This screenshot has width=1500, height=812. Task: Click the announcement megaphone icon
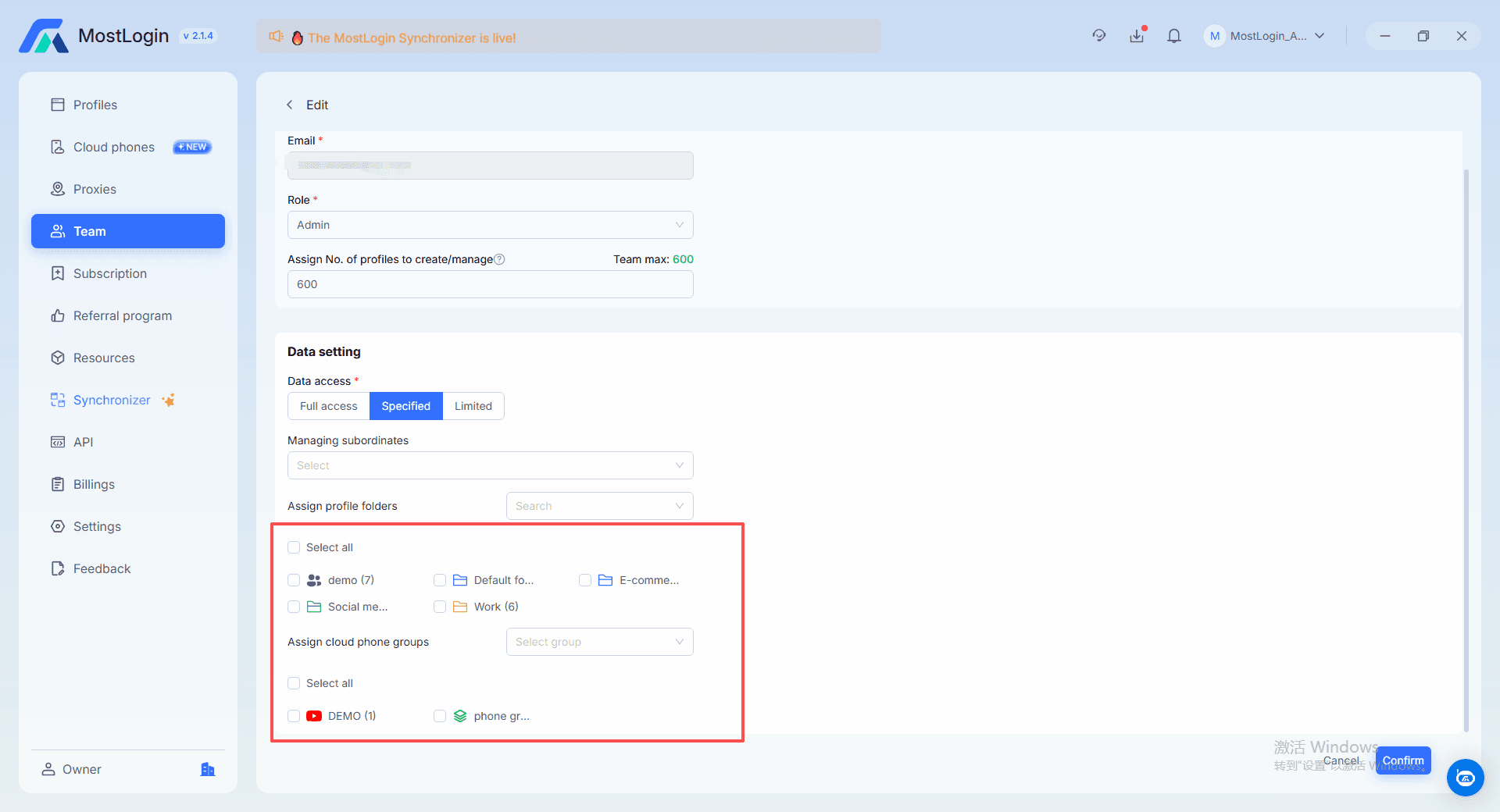pyautogui.click(x=276, y=37)
